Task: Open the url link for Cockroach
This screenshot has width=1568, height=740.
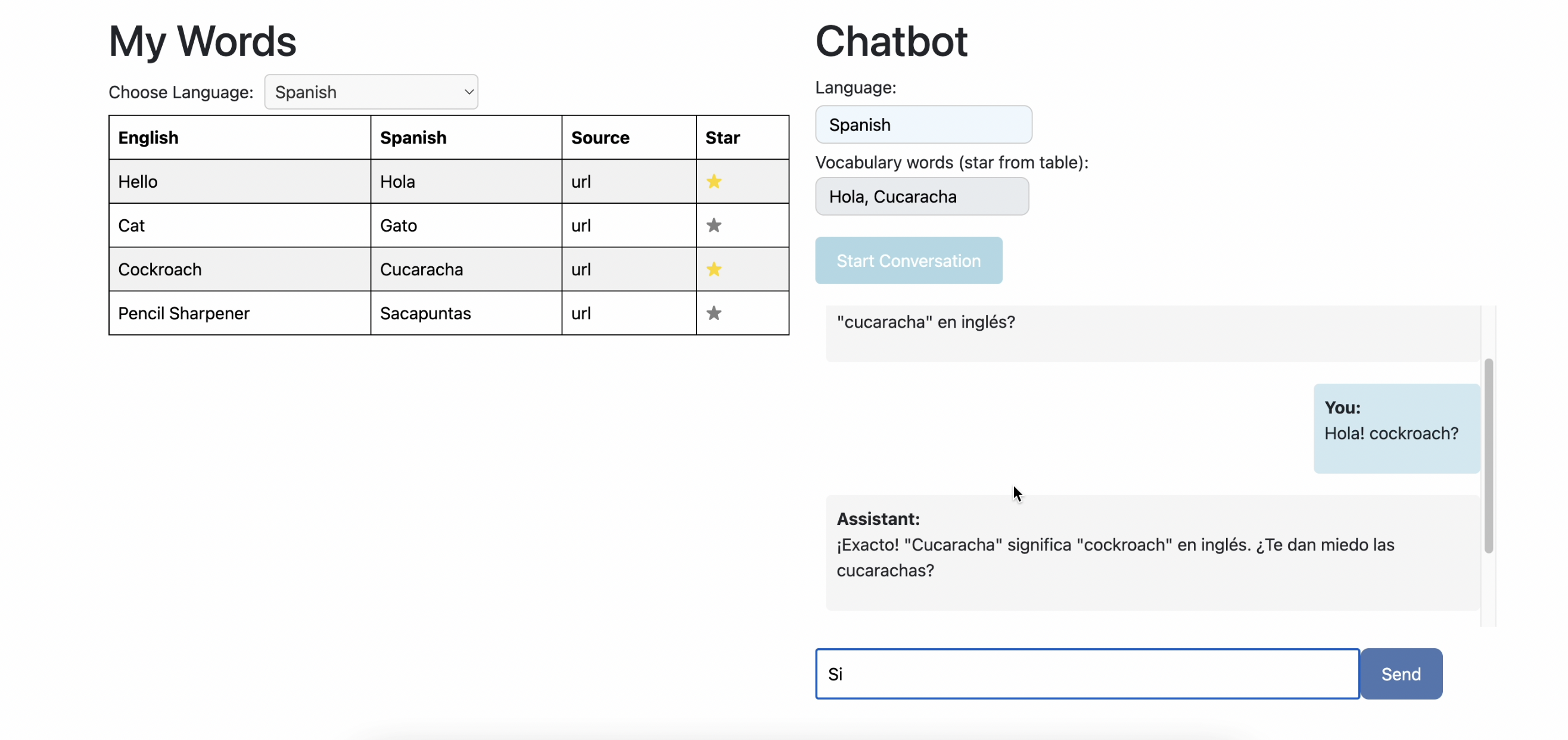Action: [581, 269]
